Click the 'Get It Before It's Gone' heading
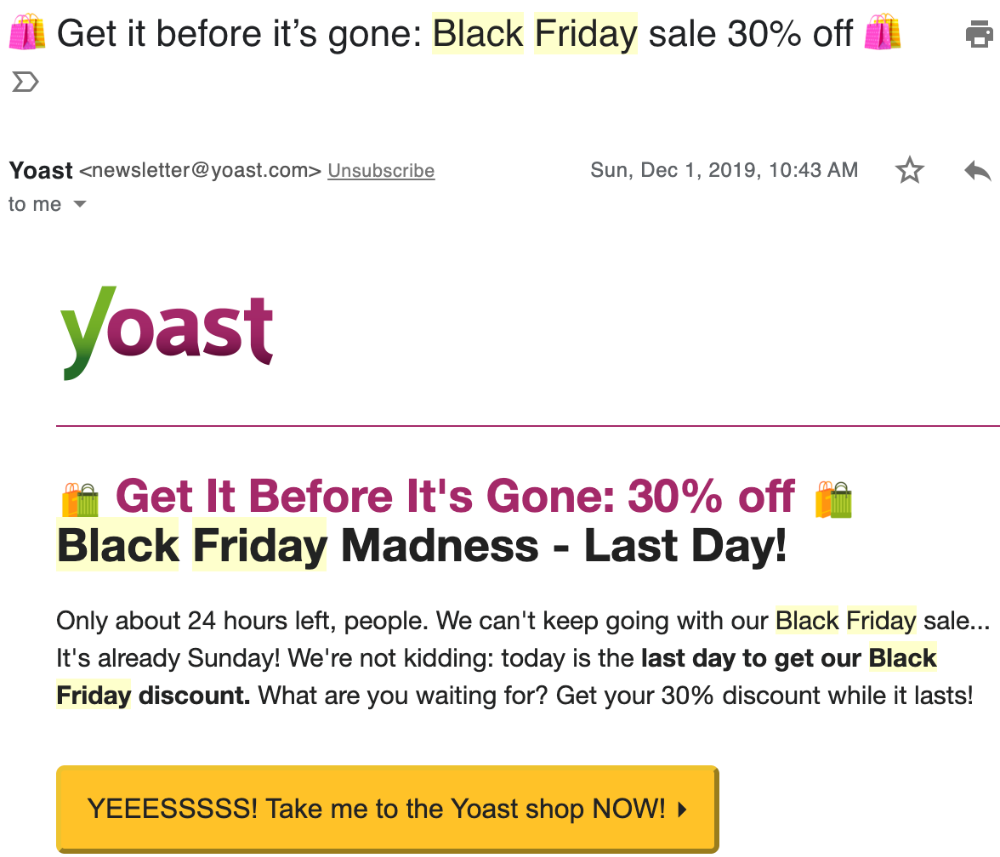Screen dimensions: 1000x857 coord(455,497)
